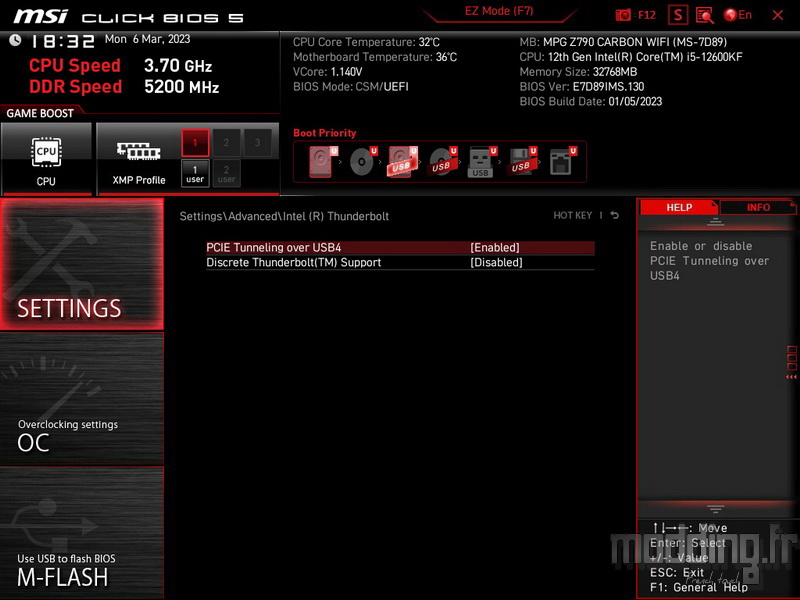The image size is (800, 600).
Task: Click the Motherboard Temperature 36°C text
Action: coord(374,57)
